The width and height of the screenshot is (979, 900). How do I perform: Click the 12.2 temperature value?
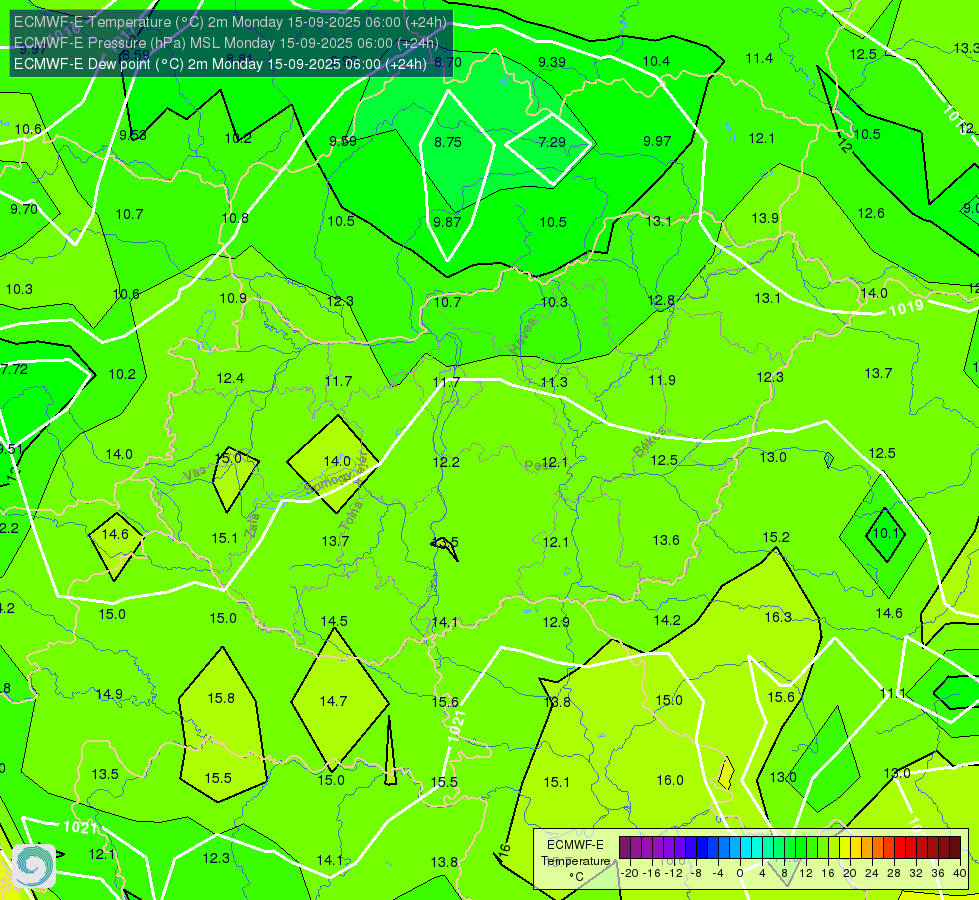click(x=446, y=462)
